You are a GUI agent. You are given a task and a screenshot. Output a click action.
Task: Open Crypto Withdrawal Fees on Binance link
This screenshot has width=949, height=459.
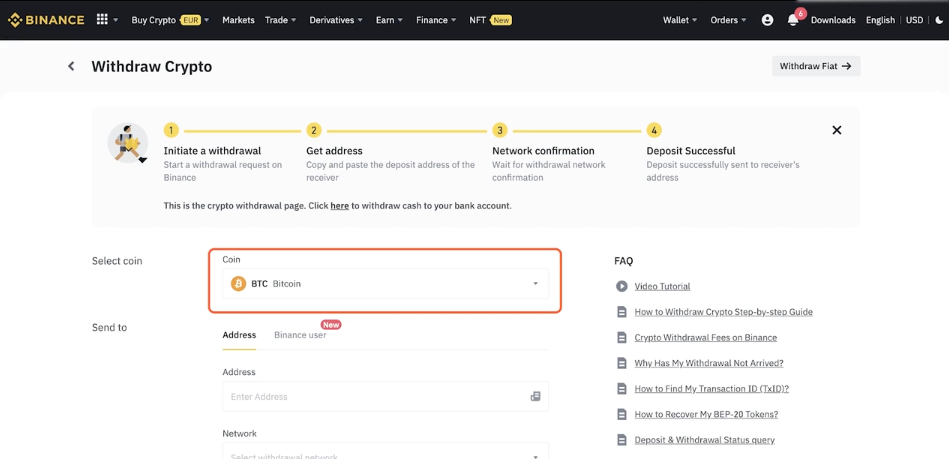pos(705,338)
